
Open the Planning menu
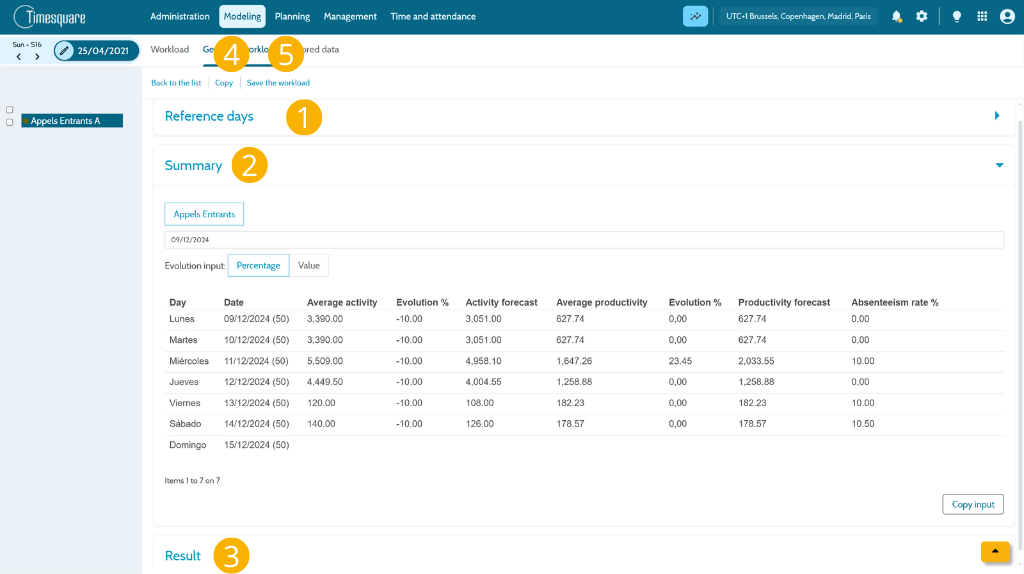point(293,16)
